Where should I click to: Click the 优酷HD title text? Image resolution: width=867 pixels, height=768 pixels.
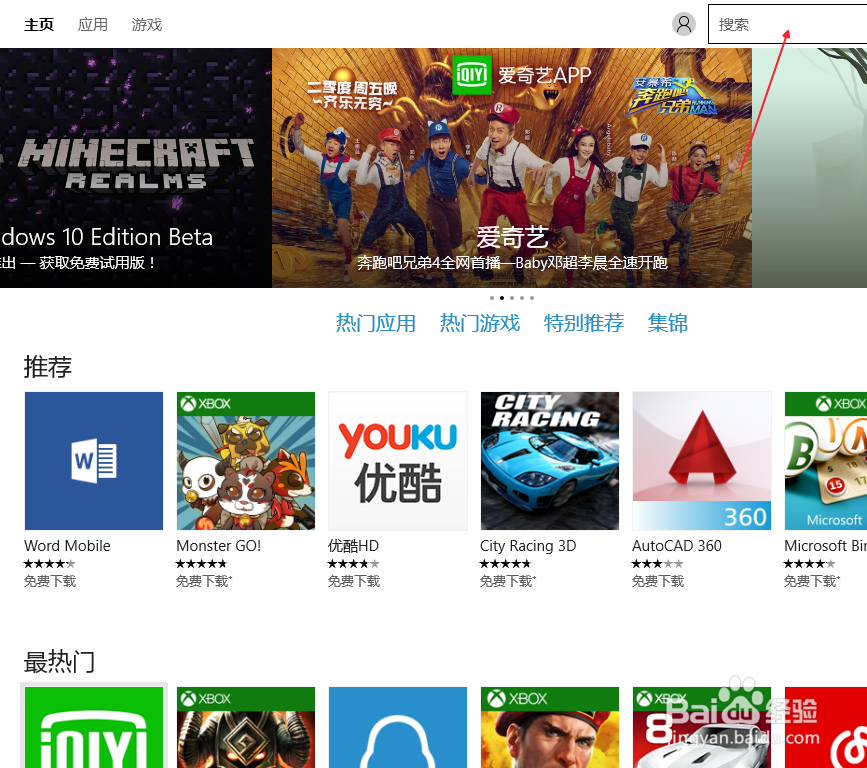(x=353, y=546)
